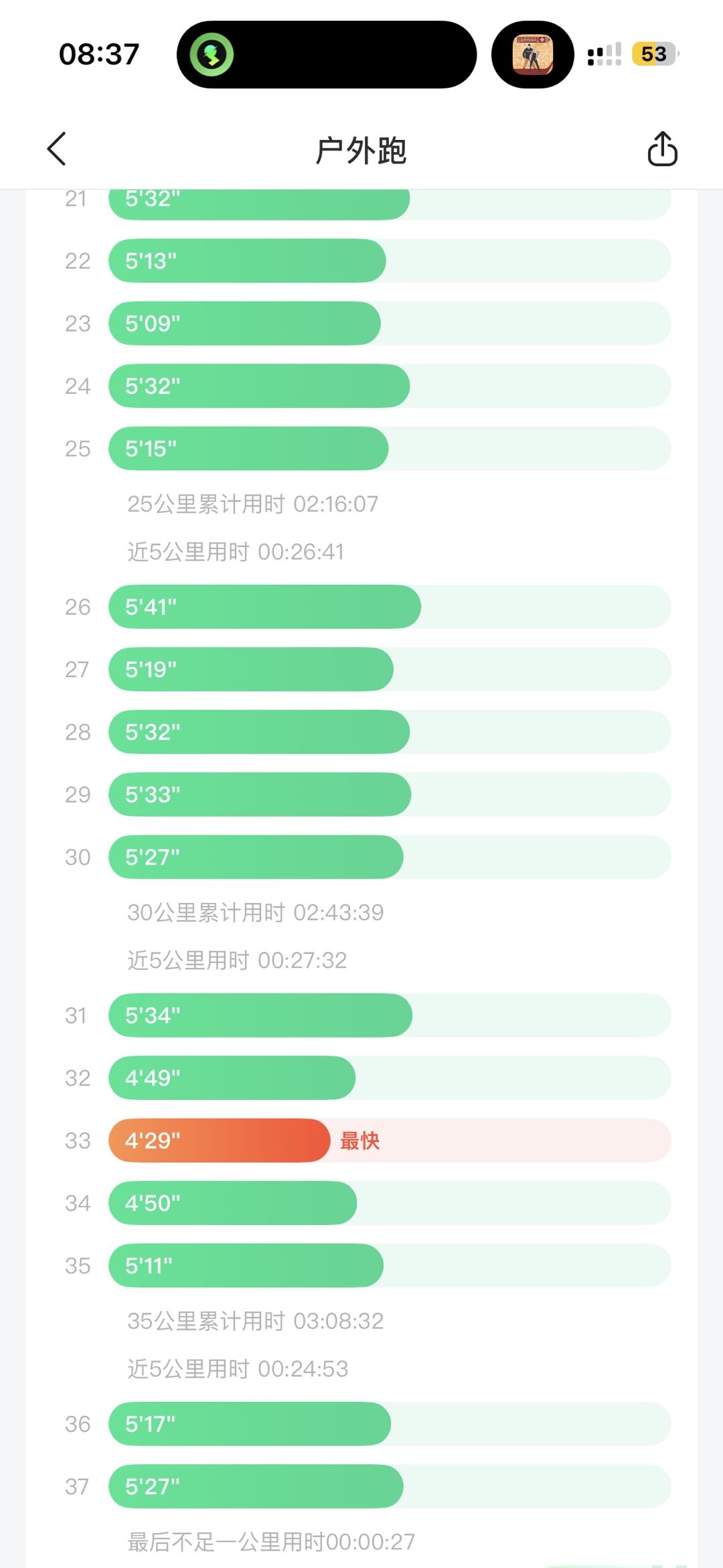This screenshot has height=1568, width=723.
Task: Tap the back arrow icon
Action: tap(57, 149)
